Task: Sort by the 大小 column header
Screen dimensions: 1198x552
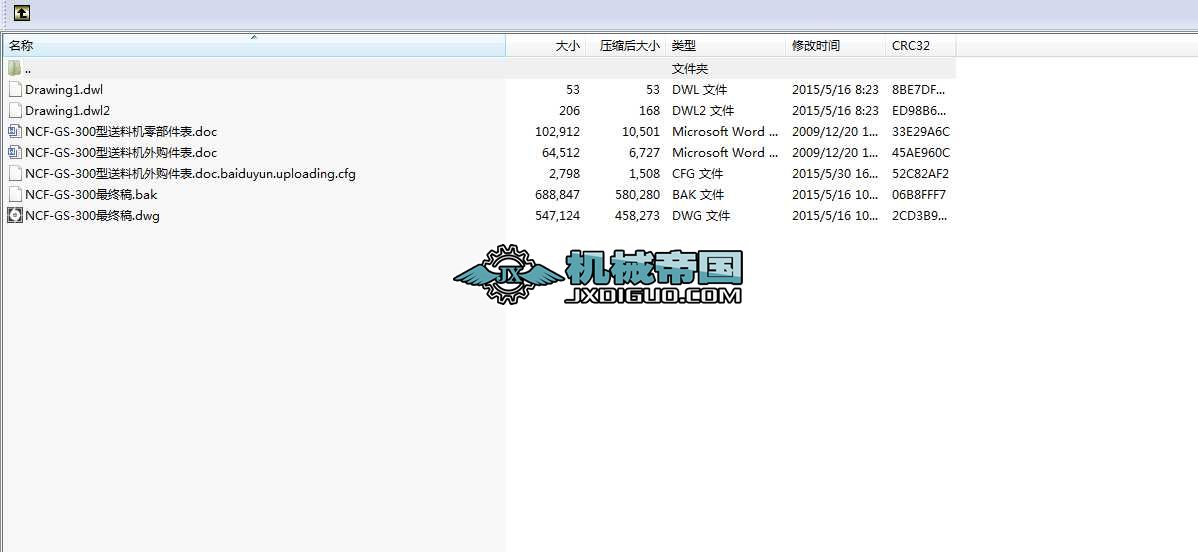Action: tap(546, 46)
